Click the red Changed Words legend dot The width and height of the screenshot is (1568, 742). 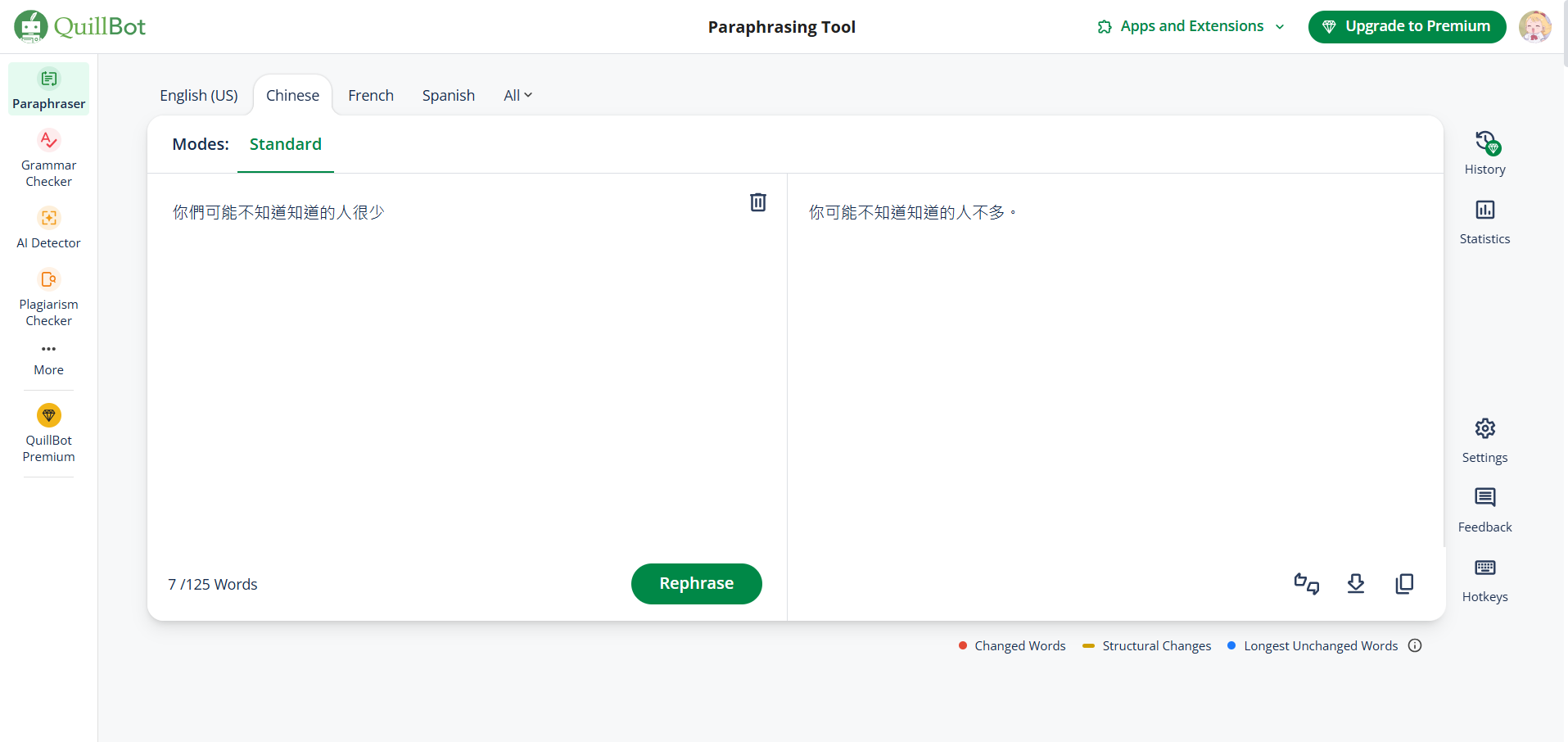963,645
